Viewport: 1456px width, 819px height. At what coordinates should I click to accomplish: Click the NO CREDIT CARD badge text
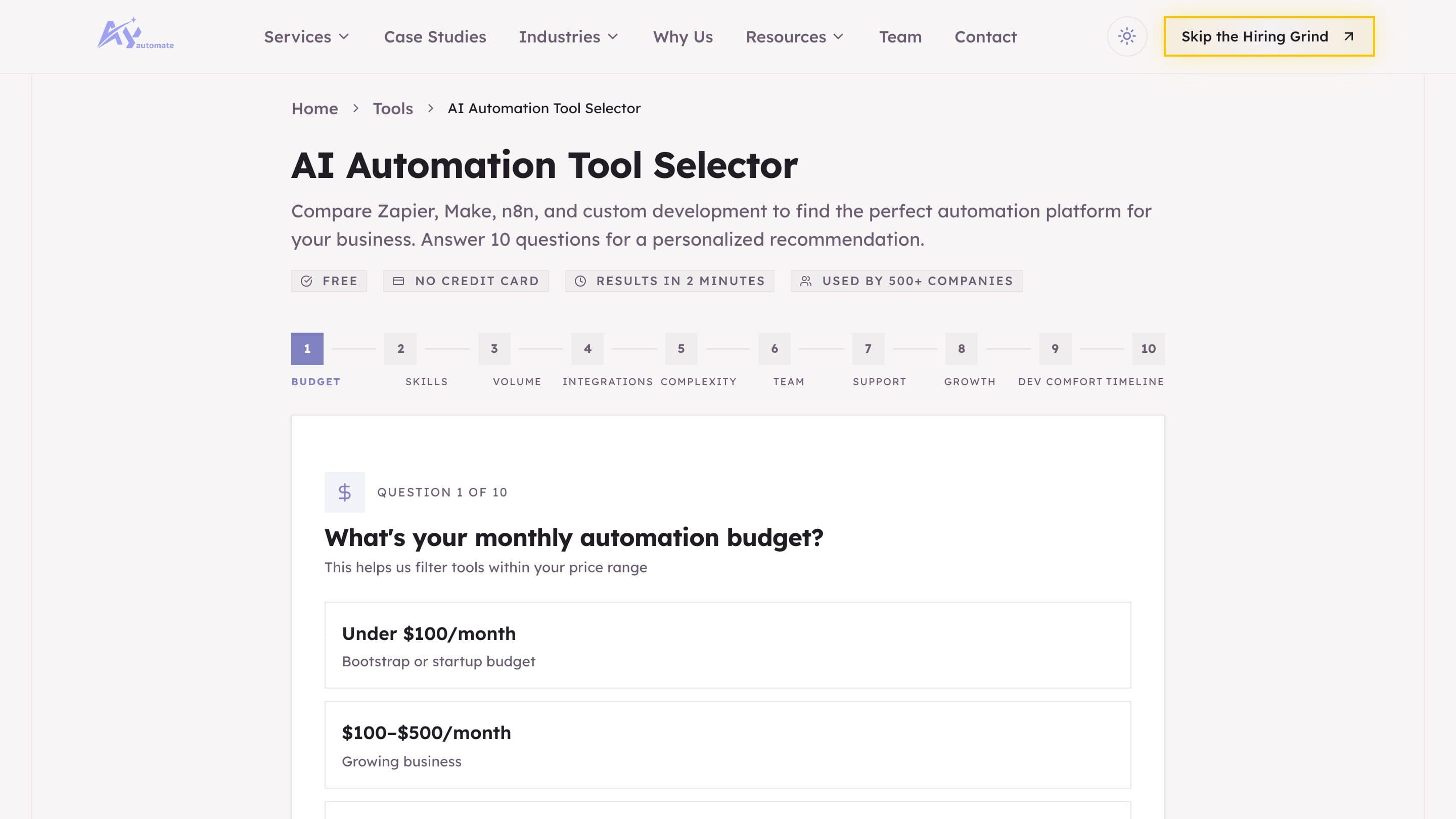coord(477,281)
